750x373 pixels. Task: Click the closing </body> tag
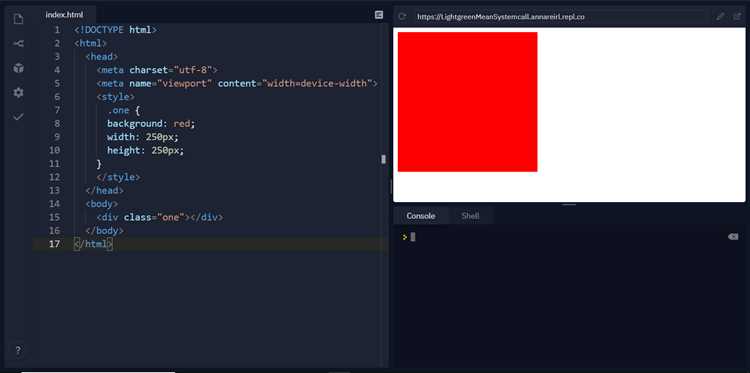tap(104, 230)
